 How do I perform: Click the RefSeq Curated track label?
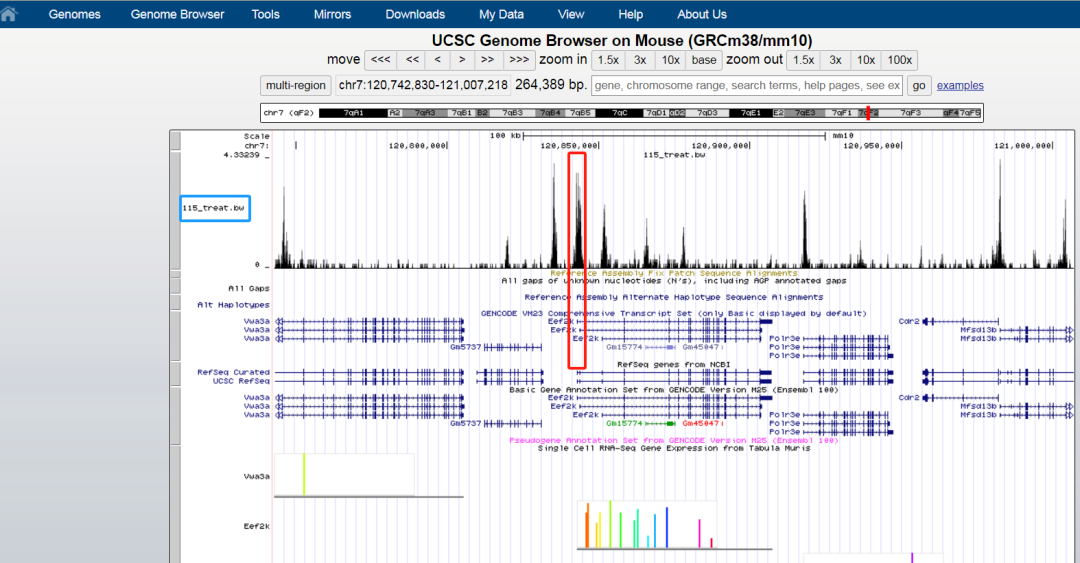coord(233,372)
